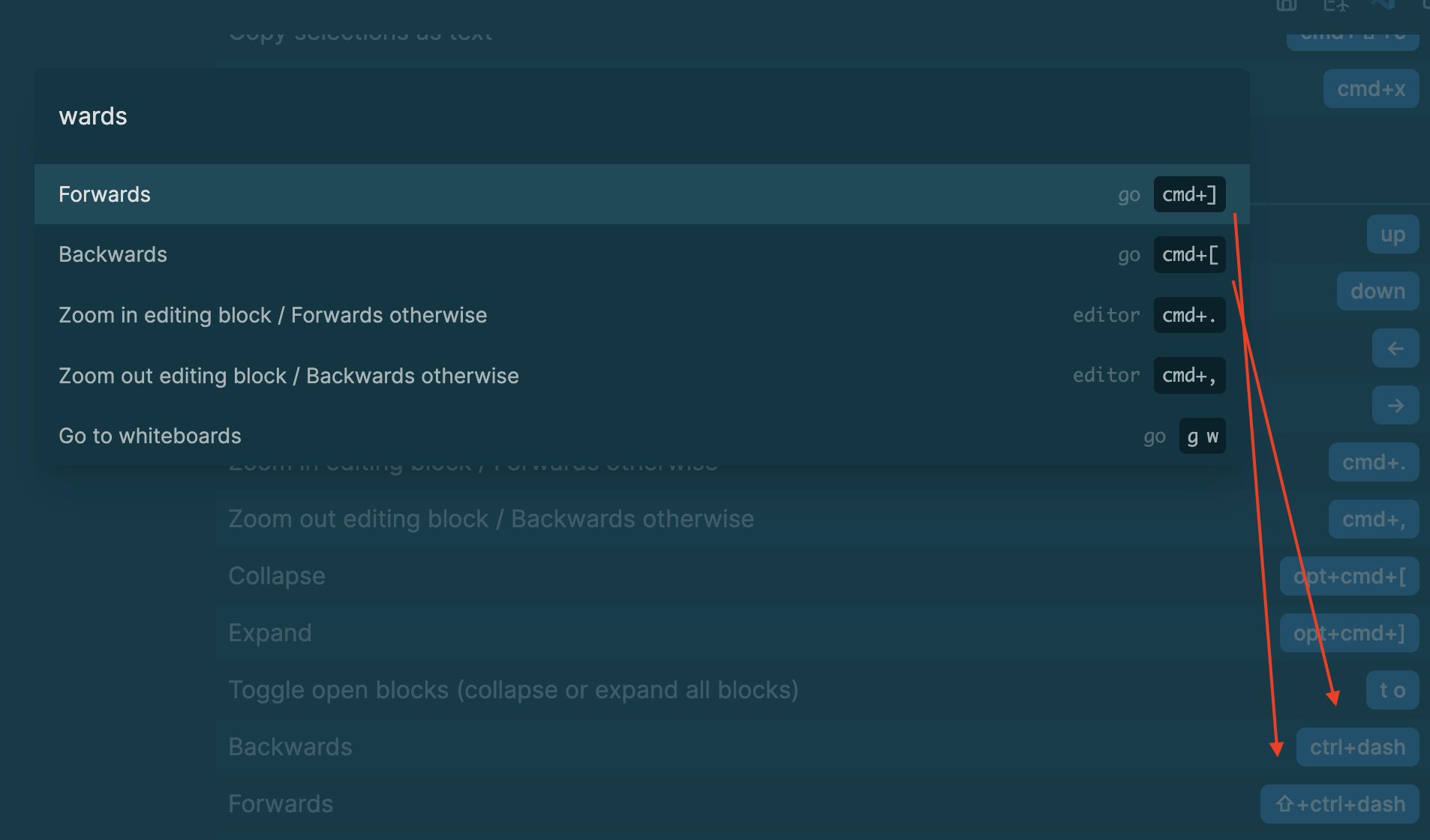Click the ctrl+dash badge next to Backwards
The height and width of the screenshot is (840, 1430).
[1357, 746]
